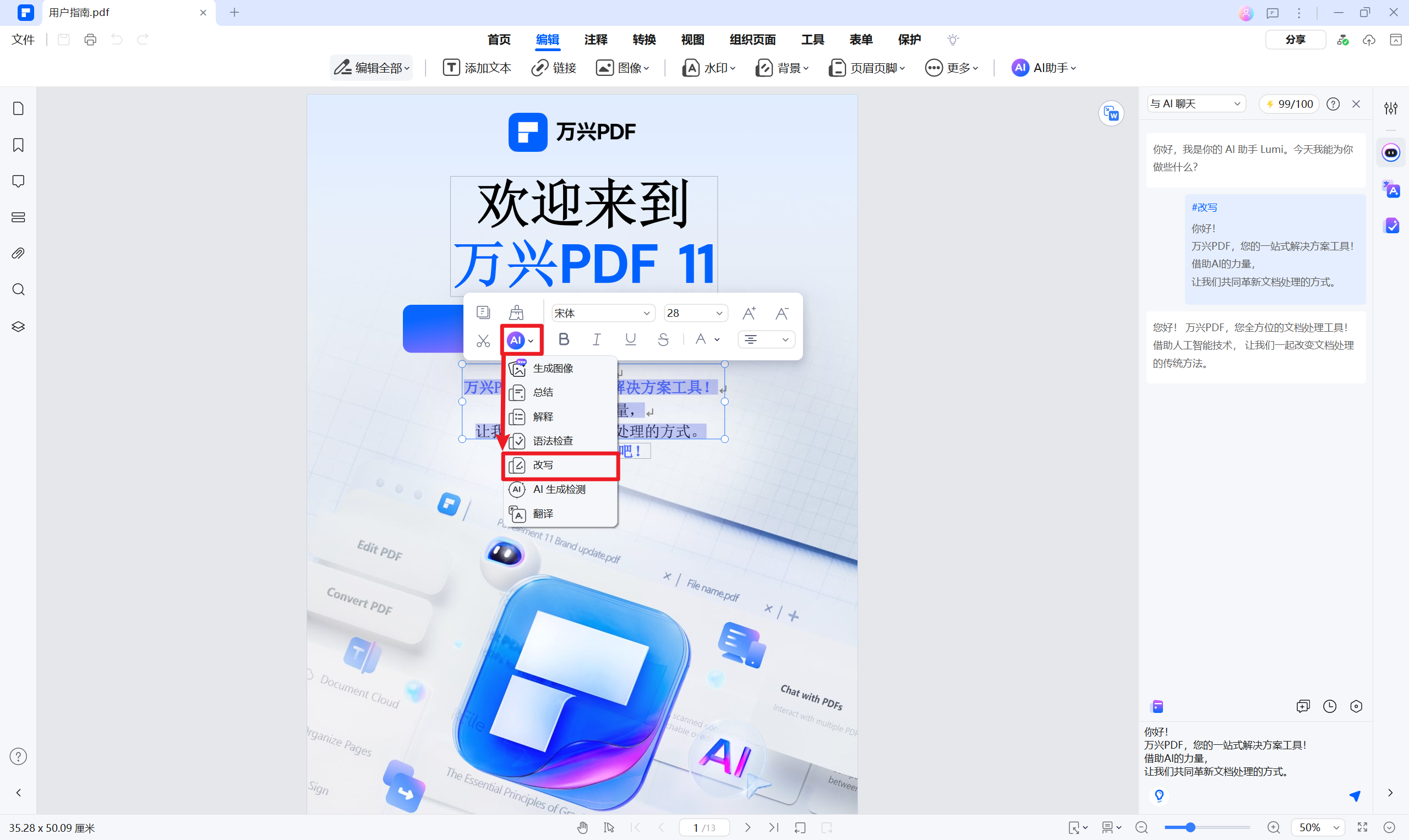Switch to the 注释 tab
Viewport: 1409px width, 840px height.
click(x=596, y=40)
